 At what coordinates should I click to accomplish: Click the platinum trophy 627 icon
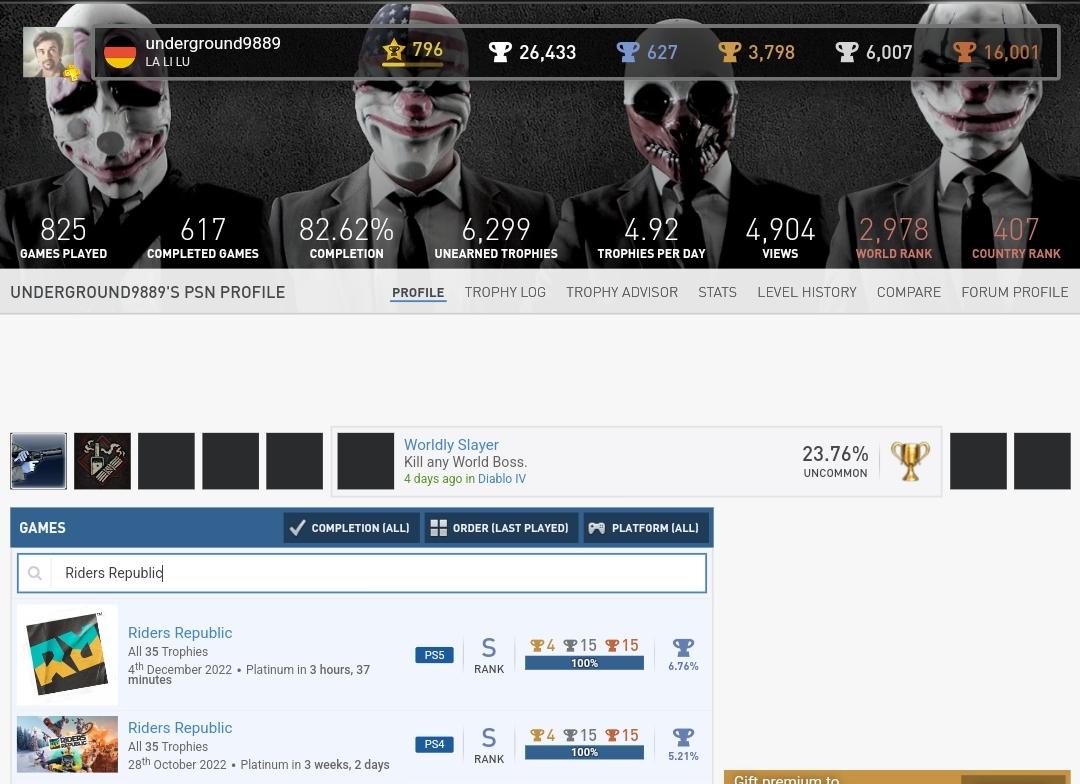[x=627, y=52]
